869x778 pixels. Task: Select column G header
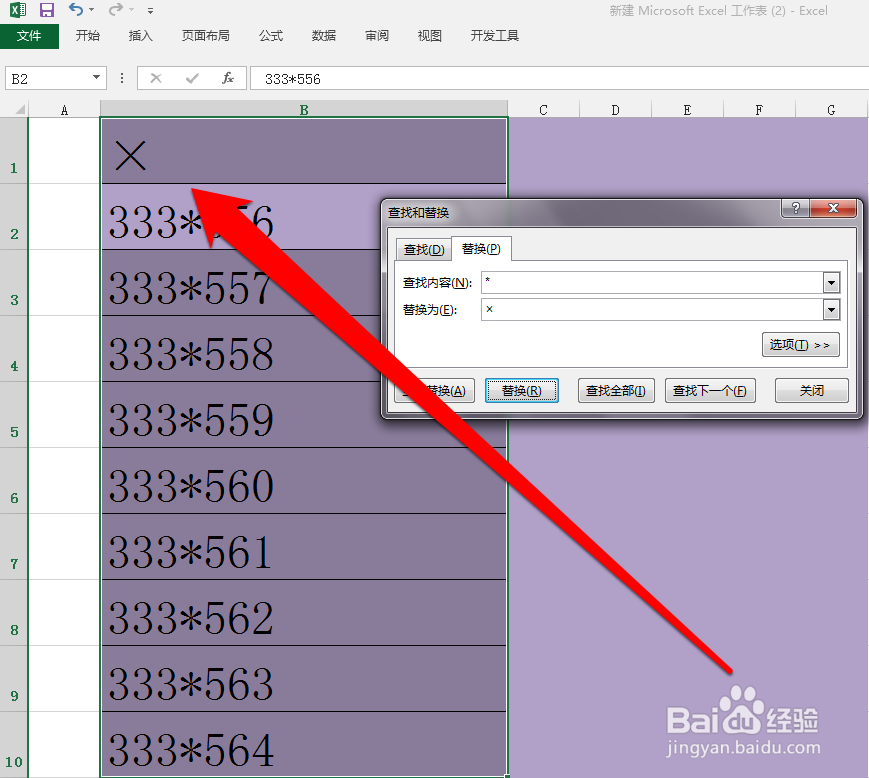pyautogui.click(x=831, y=110)
